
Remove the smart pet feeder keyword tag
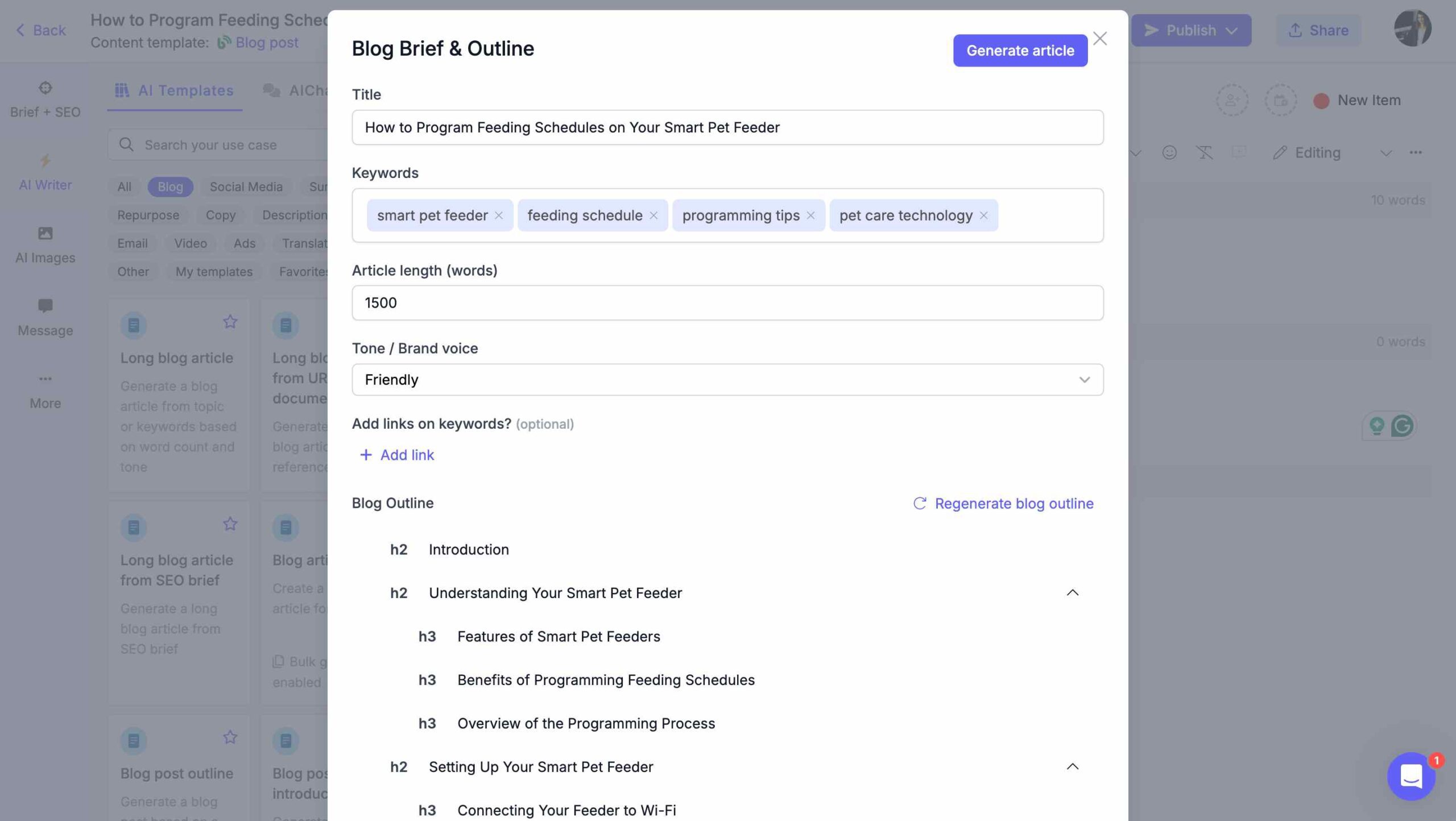(500, 215)
